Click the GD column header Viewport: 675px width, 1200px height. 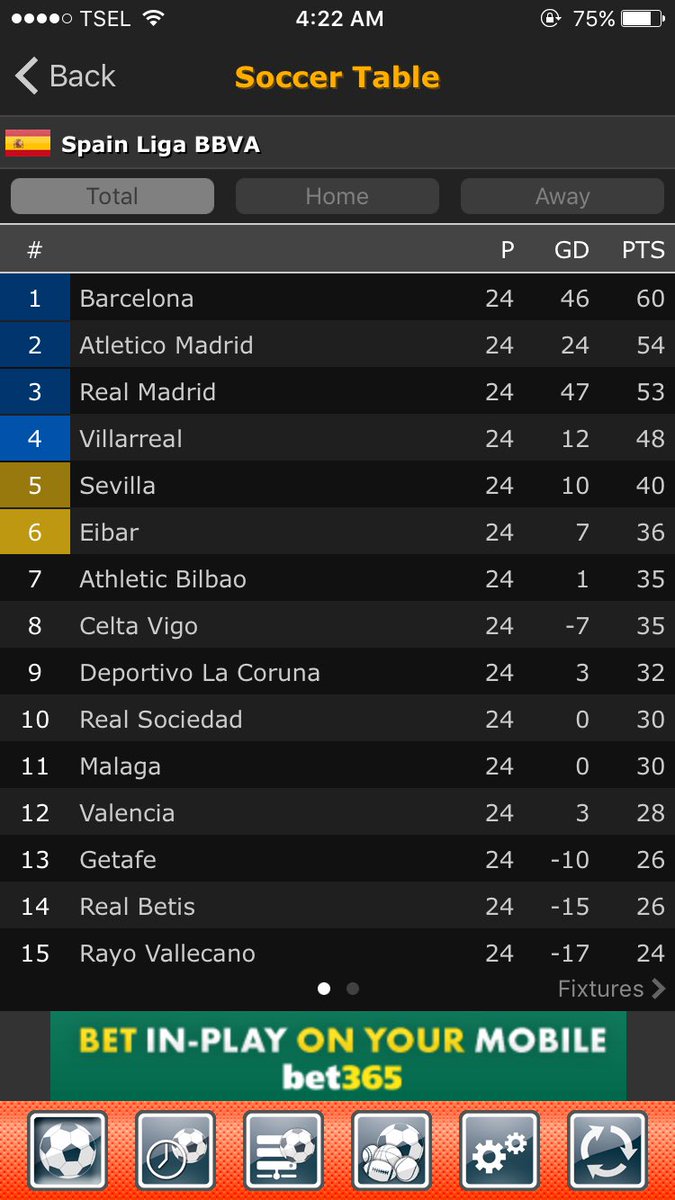point(571,250)
